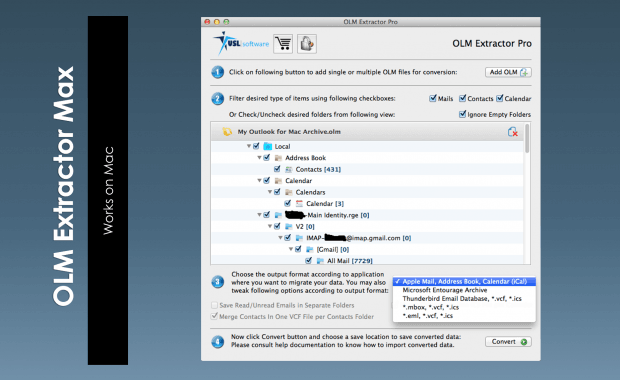Uncheck the Calendar [3] checkbox
The width and height of the screenshot is (620, 380).
[x=288, y=203]
